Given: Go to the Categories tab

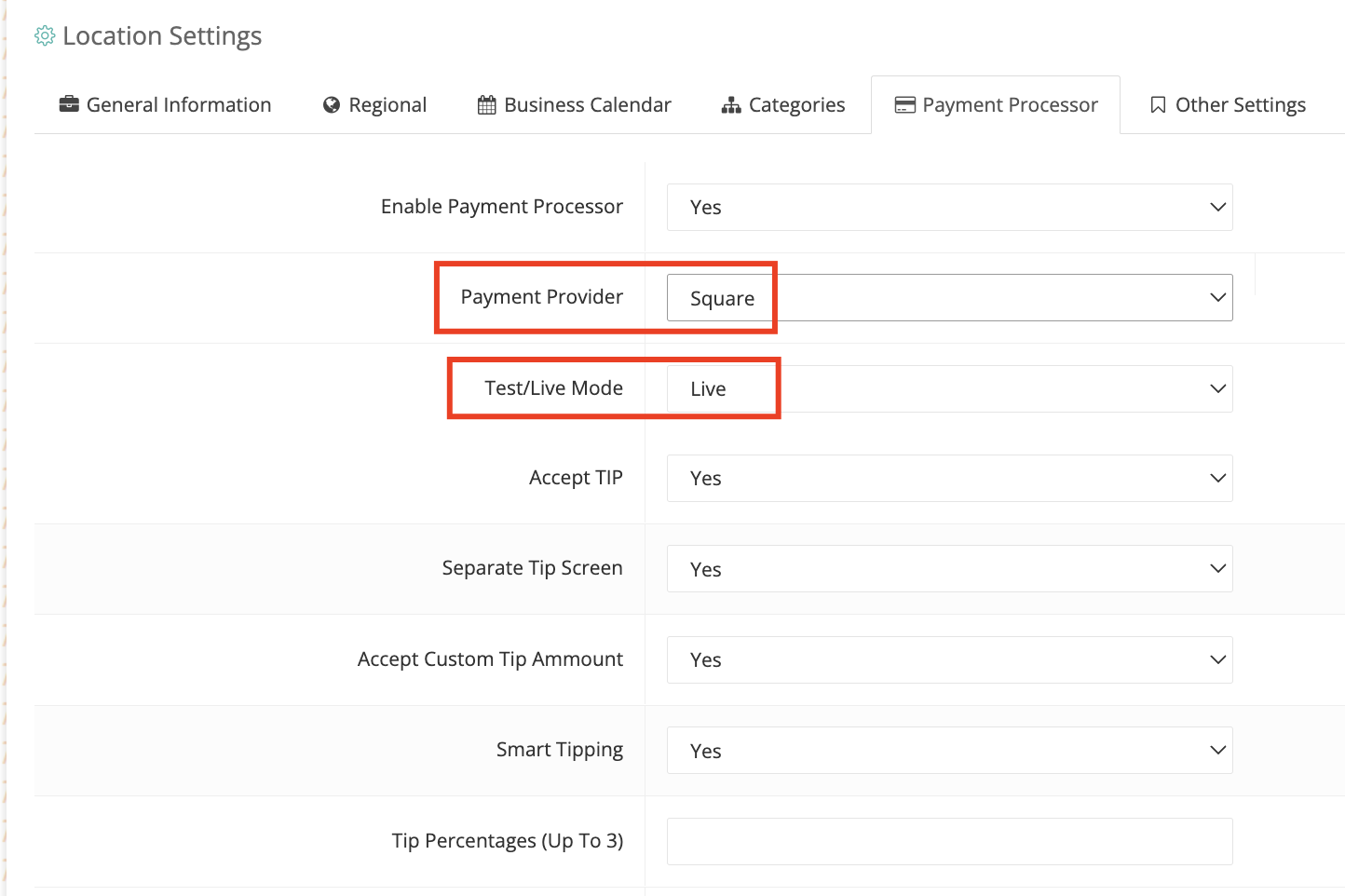Looking at the screenshot, I should coord(783,105).
